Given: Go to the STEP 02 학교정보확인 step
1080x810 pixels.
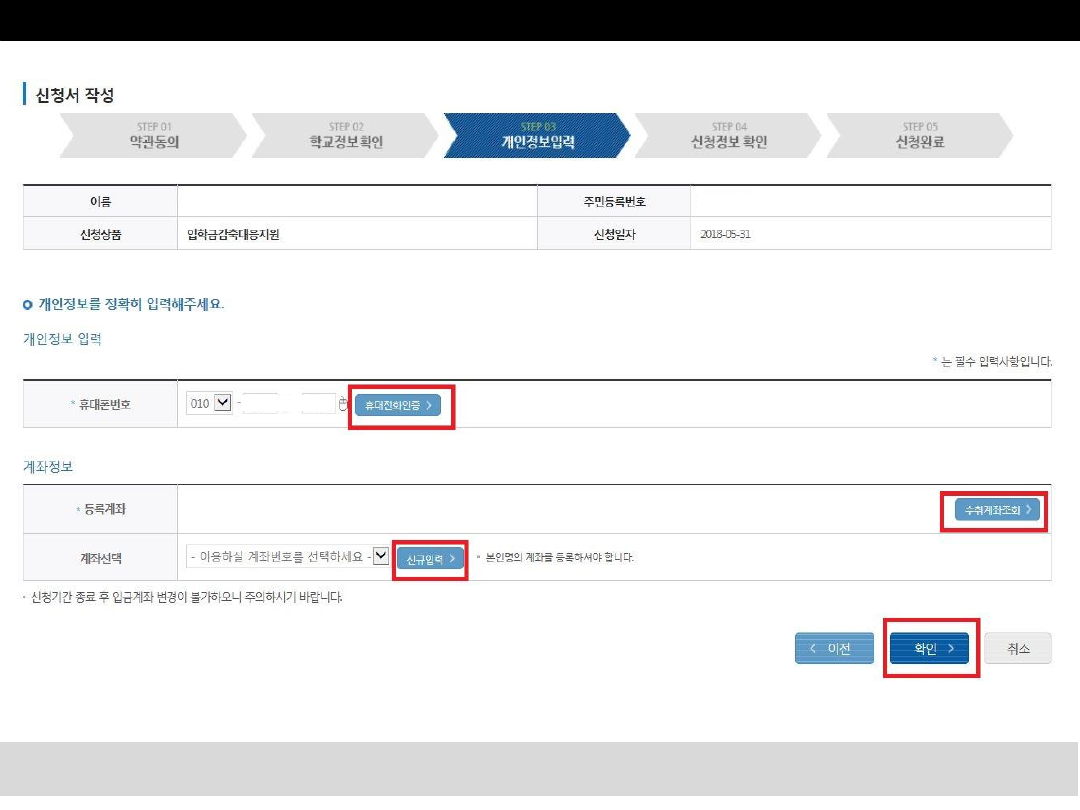Looking at the screenshot, I should [345, 136].
